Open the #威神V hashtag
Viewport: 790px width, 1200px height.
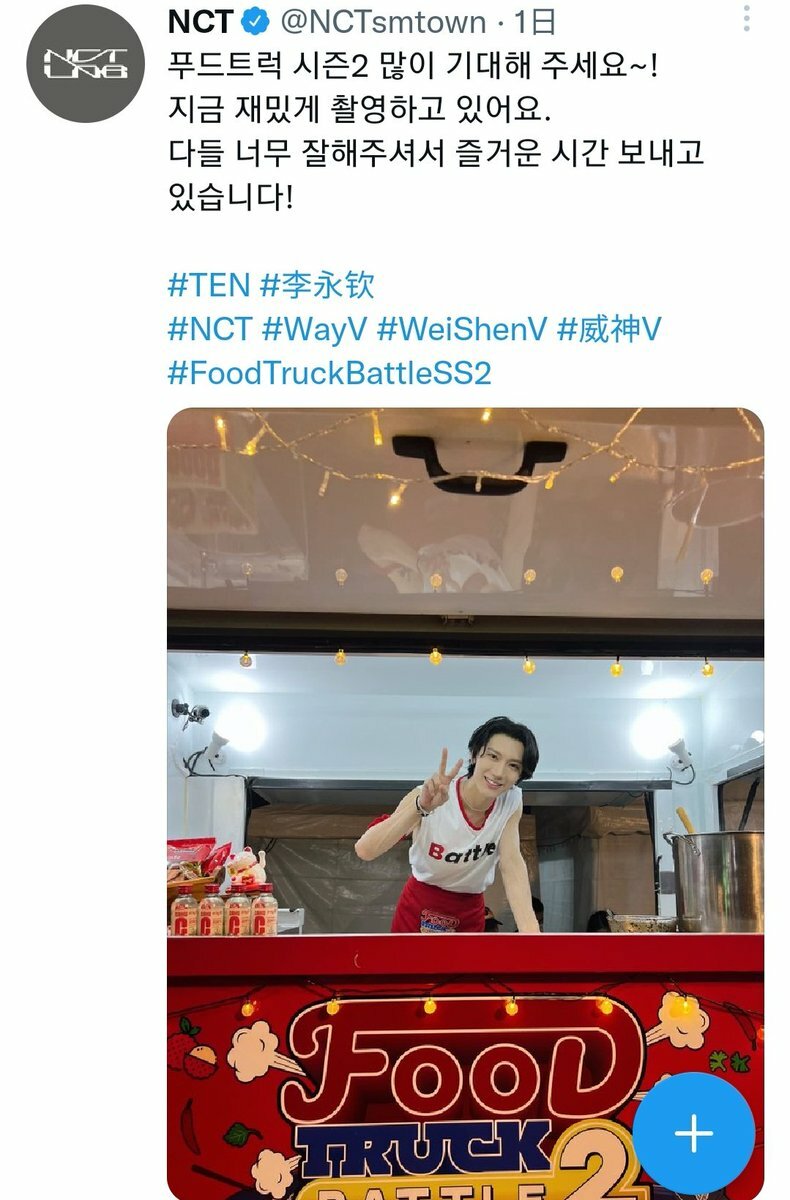coord(608,329)
